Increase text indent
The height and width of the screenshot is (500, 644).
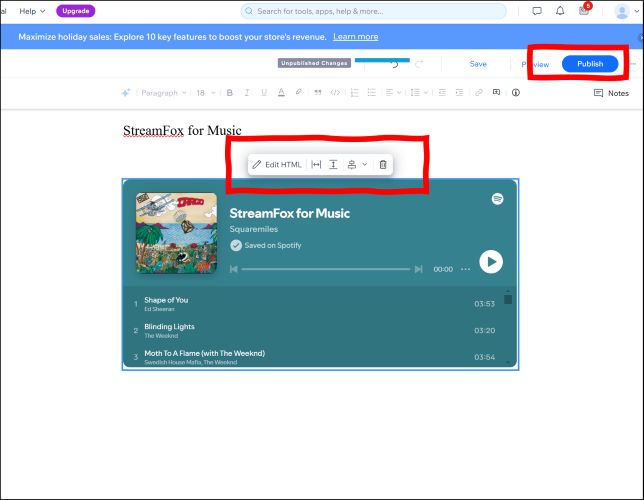point(460,93)
